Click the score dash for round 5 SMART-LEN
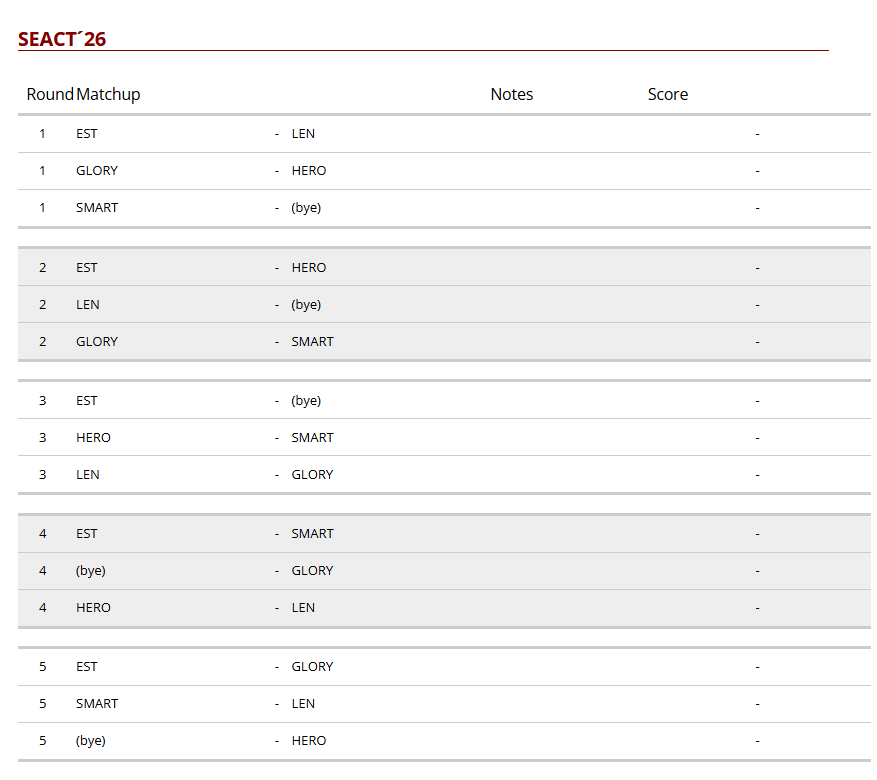This screenshot has height=780, width=877. pos(757,704)
